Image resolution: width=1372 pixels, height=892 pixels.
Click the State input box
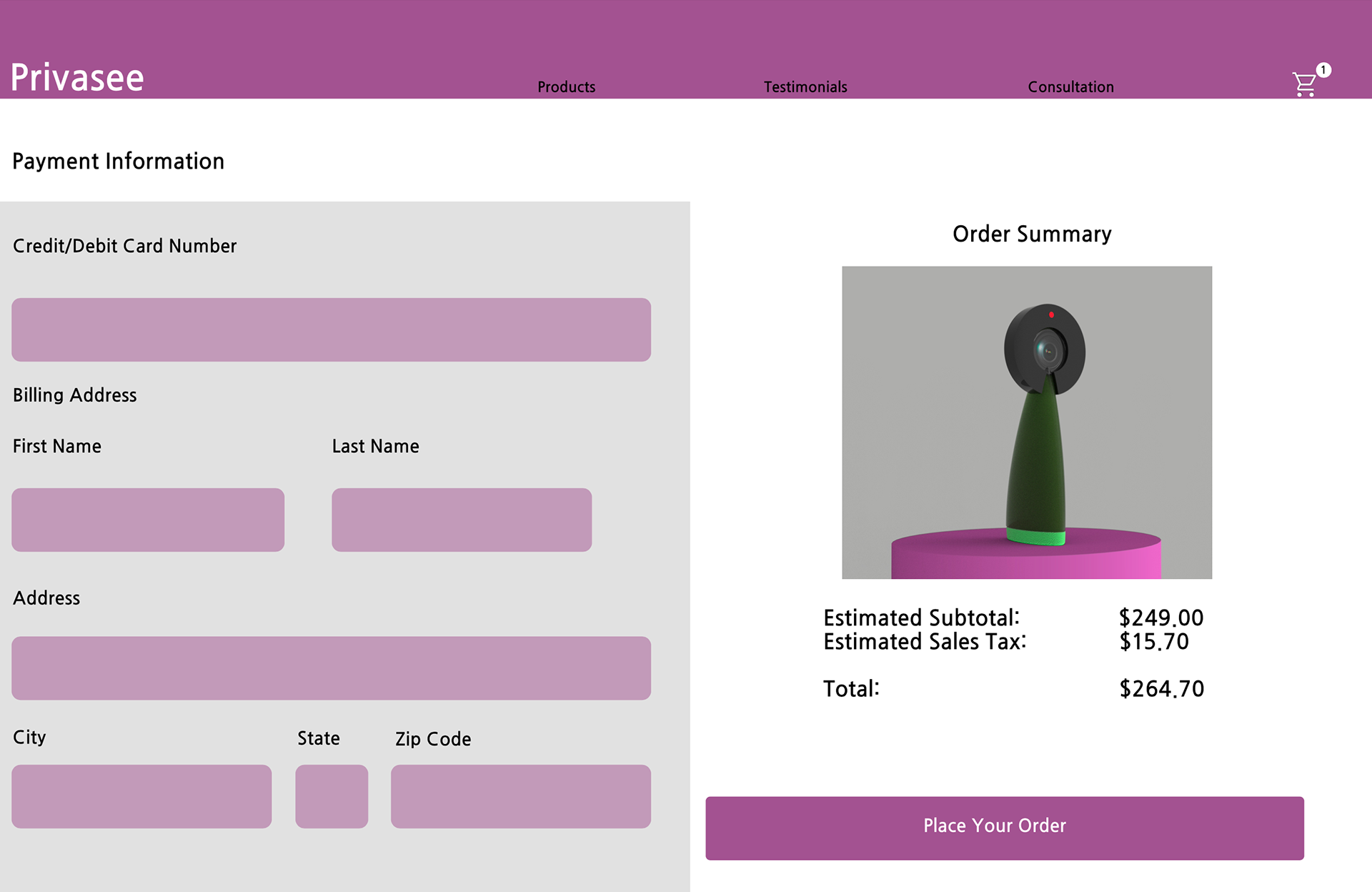[332, 796]
